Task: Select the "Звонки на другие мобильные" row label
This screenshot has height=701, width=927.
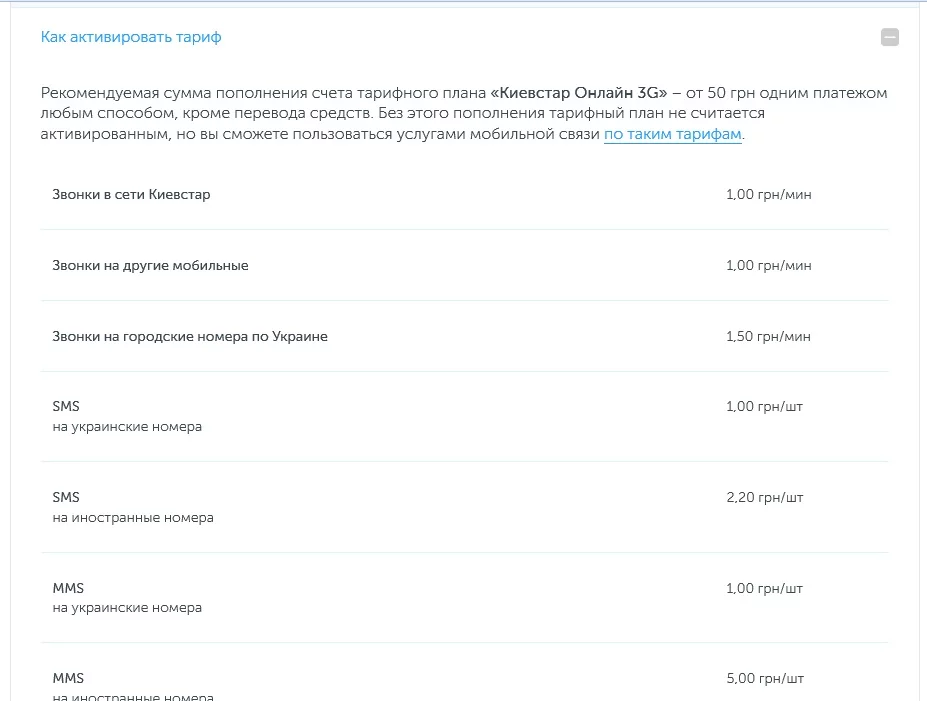Action: click(x=150, y=265)
